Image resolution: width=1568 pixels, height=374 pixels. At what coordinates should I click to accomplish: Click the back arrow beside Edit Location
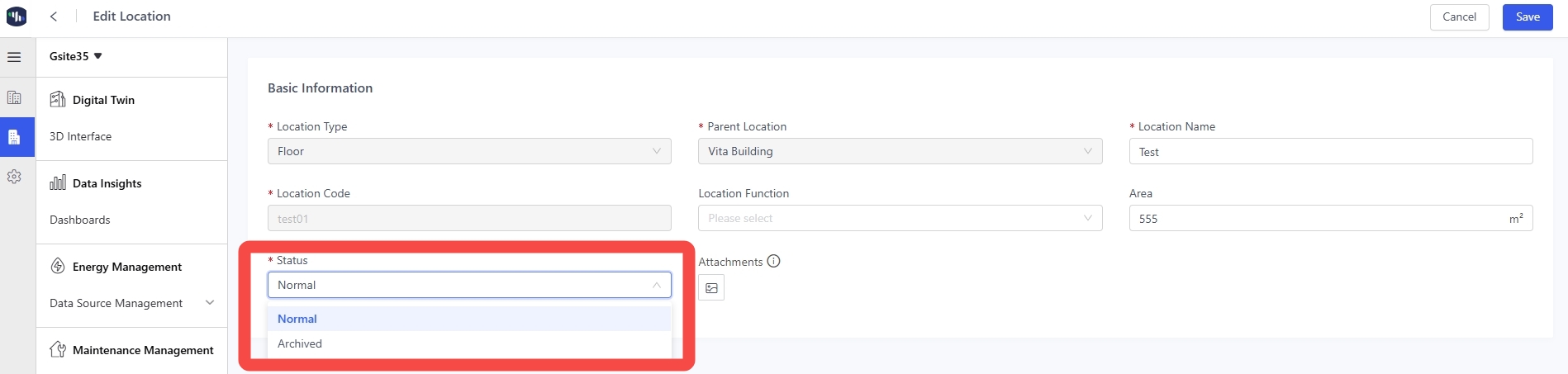(x=54, y=17)
